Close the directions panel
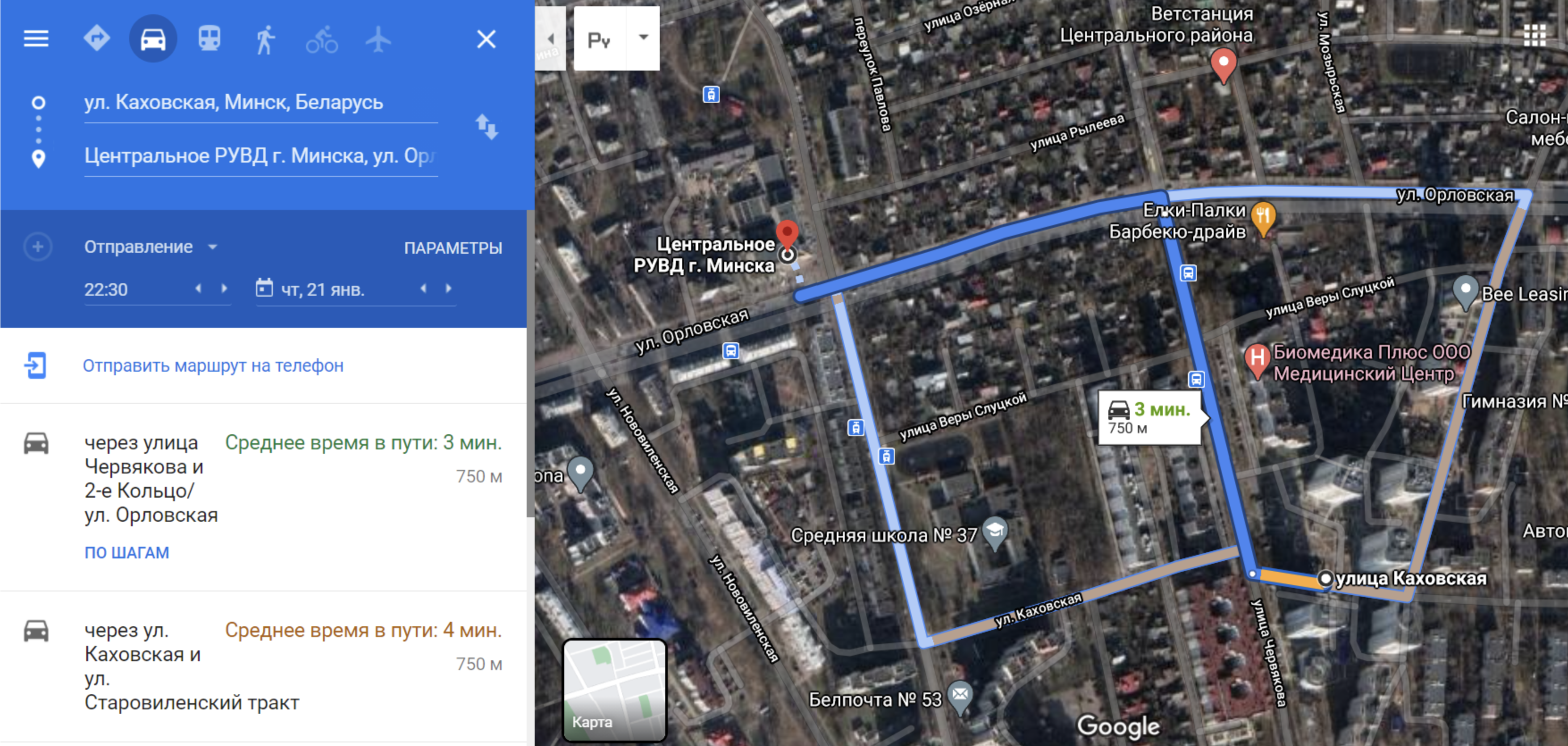Screen dimensions: 1568x746 pos(486,39)
